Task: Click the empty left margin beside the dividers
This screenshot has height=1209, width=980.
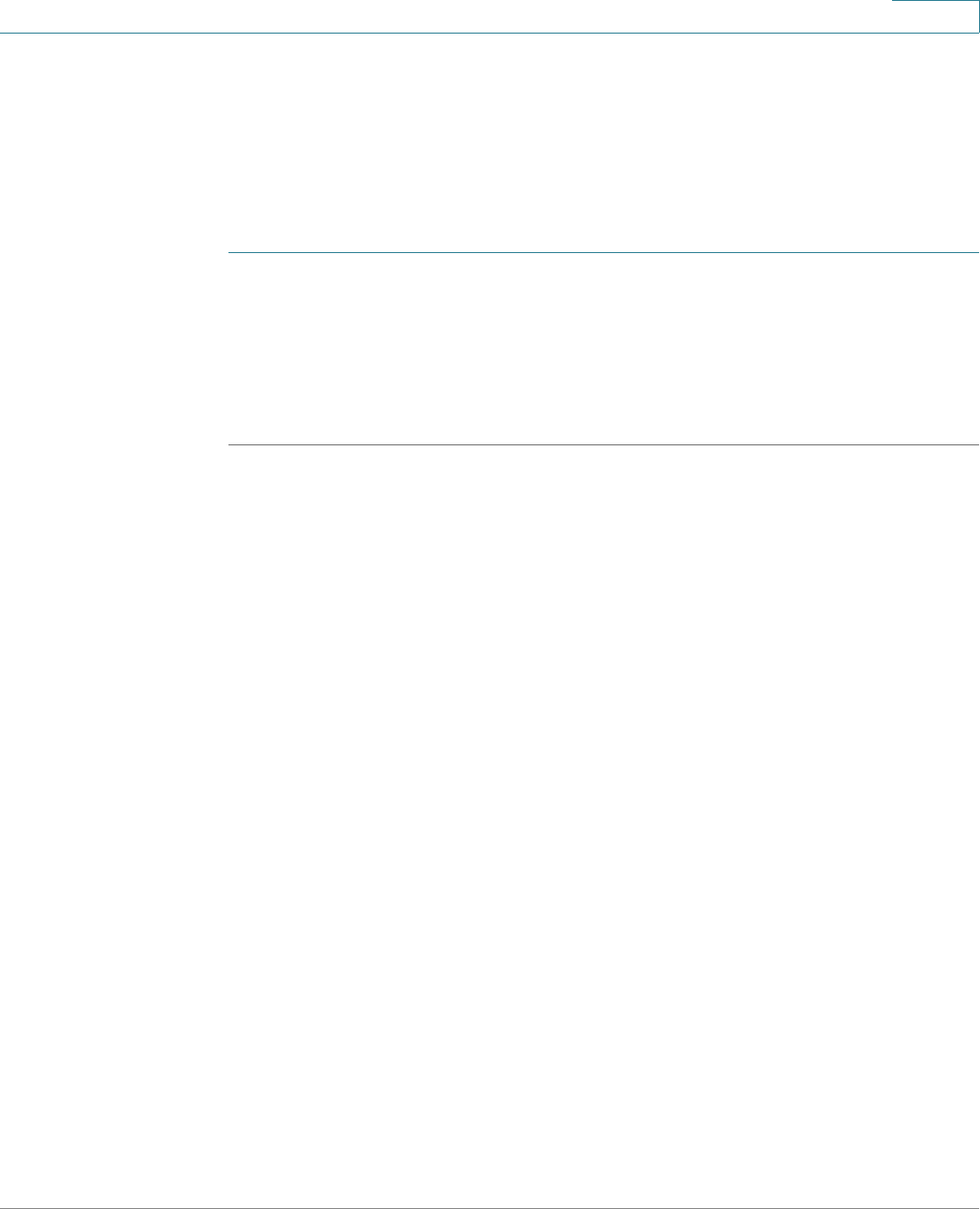Action: tap(113, 348)
